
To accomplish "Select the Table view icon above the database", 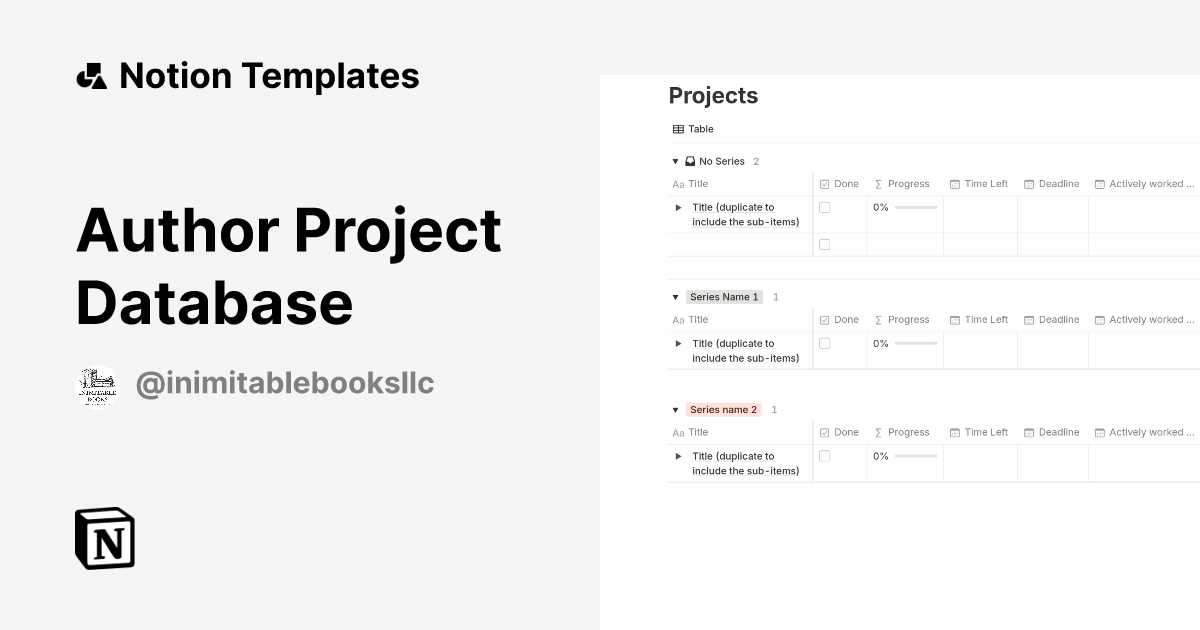I will pos(678,128).
